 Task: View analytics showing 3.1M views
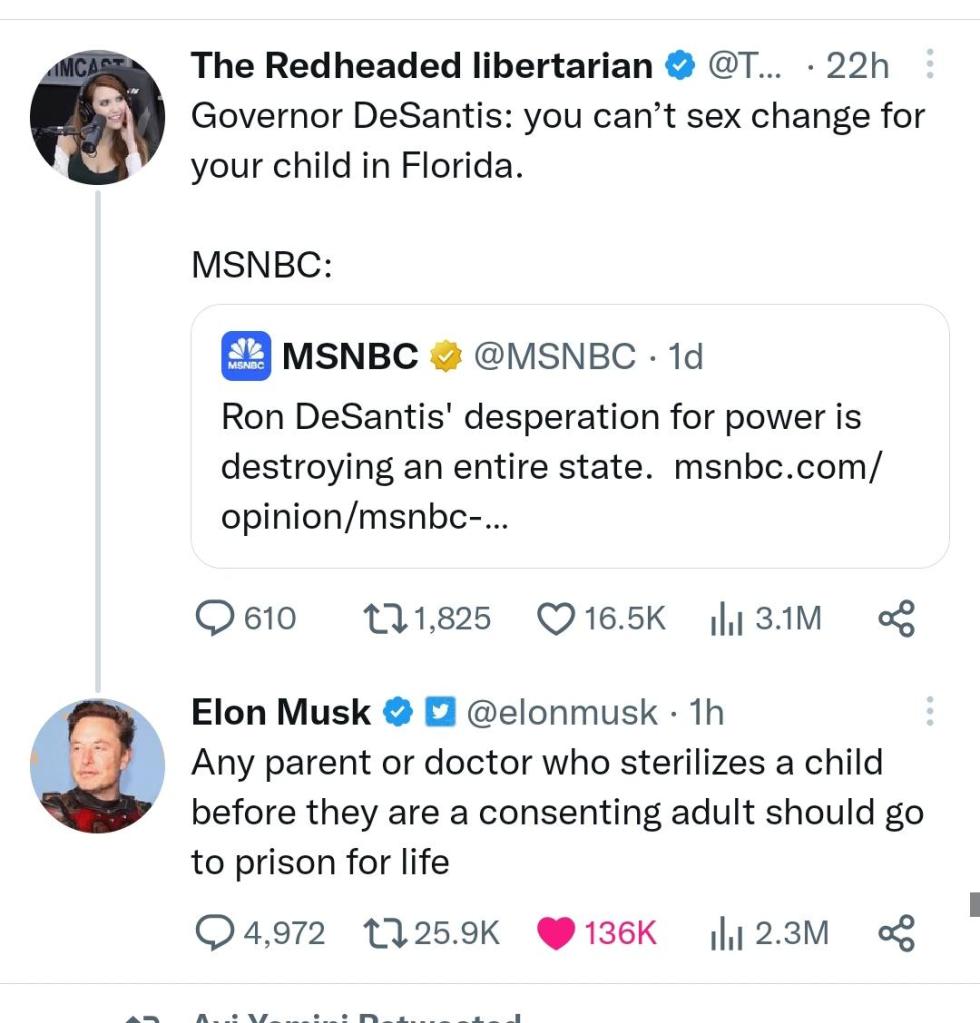724,619
